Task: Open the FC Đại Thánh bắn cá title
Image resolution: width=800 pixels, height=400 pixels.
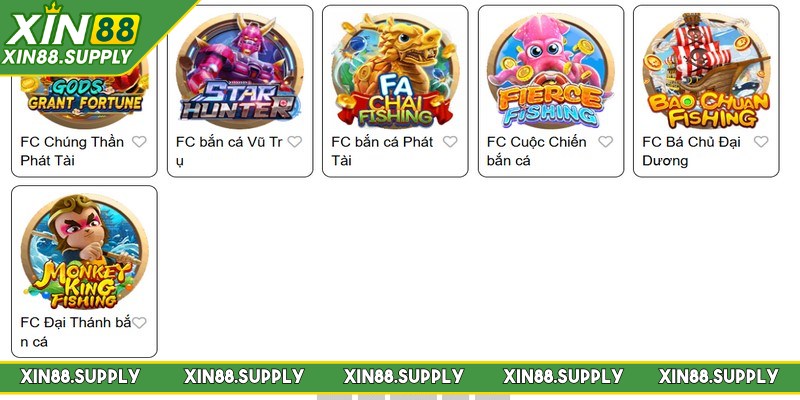Action: (76, 332)
